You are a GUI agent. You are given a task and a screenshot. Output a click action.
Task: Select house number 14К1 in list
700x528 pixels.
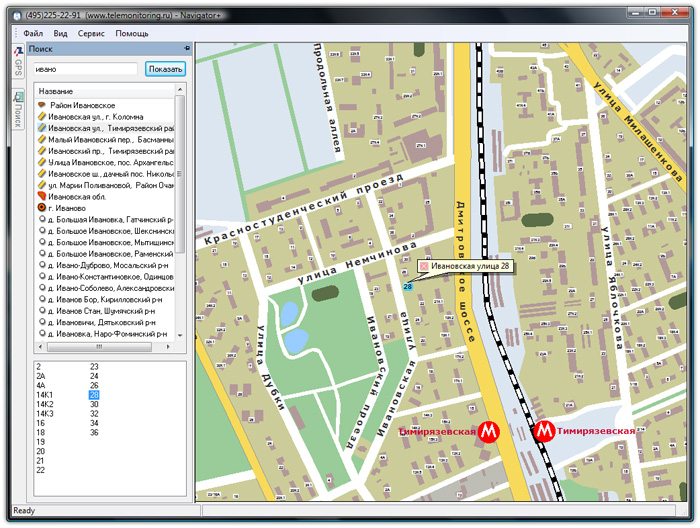[45, 395]
